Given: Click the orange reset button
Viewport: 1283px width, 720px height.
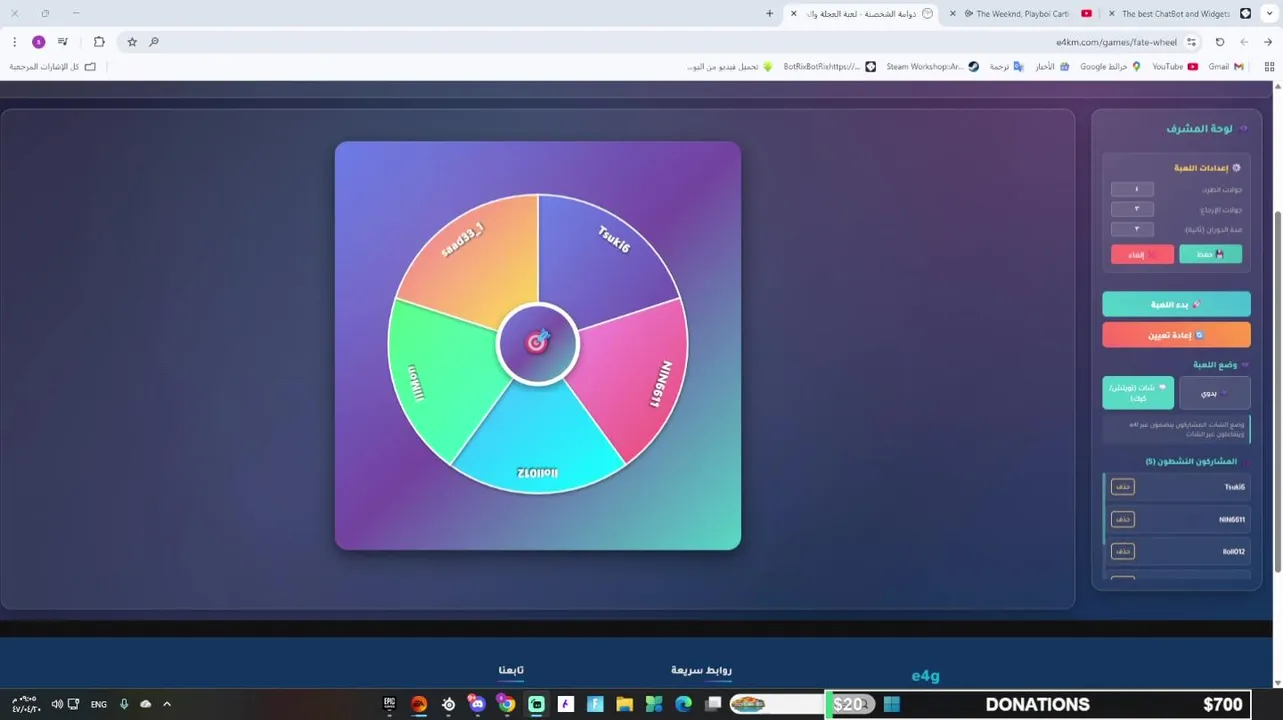Looking at the screenshot, I should pyautogui.click(x=1176, y=335).
